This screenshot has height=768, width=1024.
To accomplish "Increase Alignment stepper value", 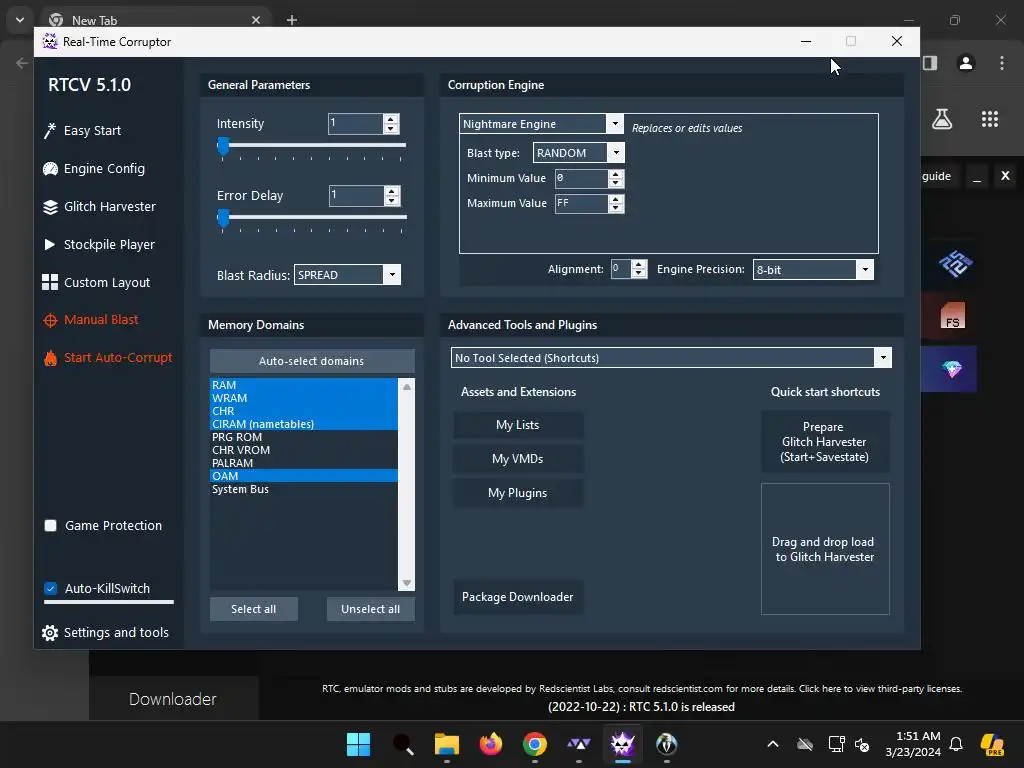I will [639, 264].
